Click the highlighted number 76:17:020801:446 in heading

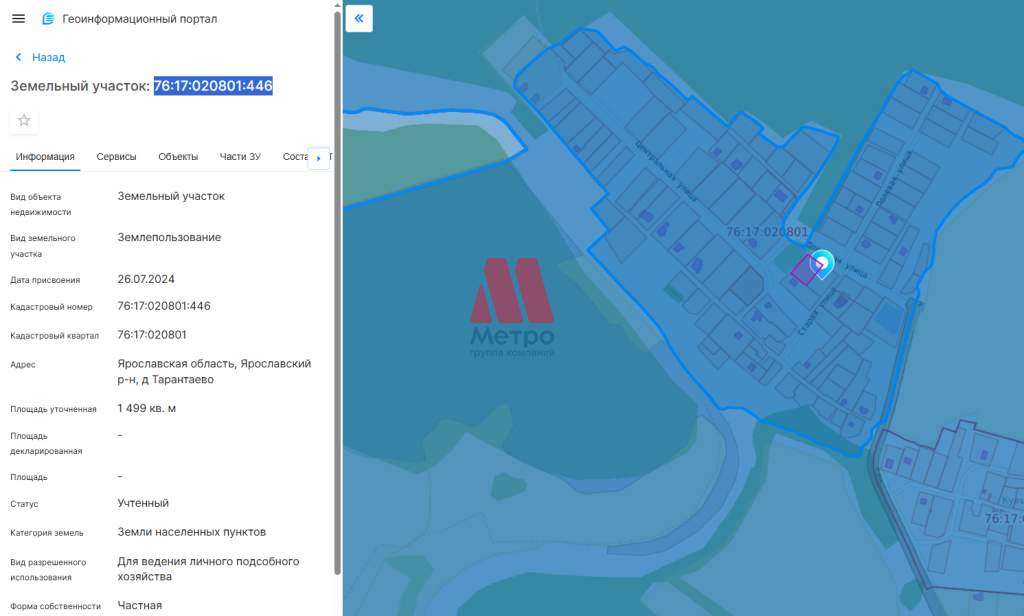(213, 86)
